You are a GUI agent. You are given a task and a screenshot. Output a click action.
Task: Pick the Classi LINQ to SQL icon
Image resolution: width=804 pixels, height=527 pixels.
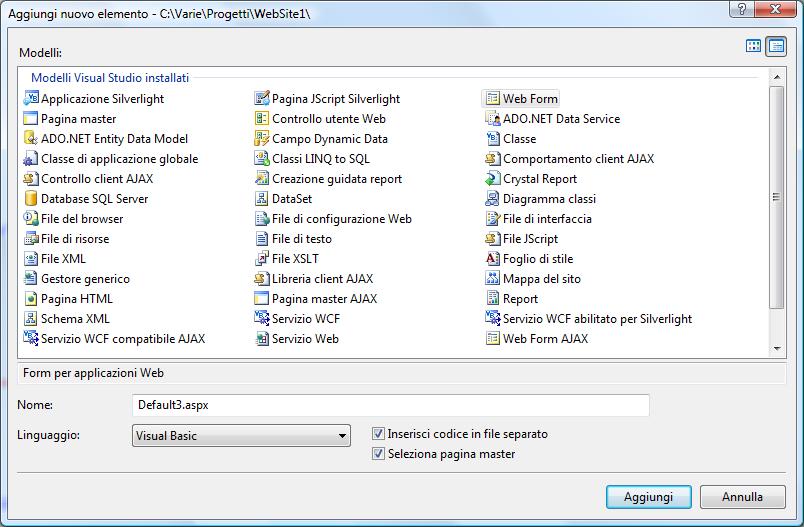[262, 158]
